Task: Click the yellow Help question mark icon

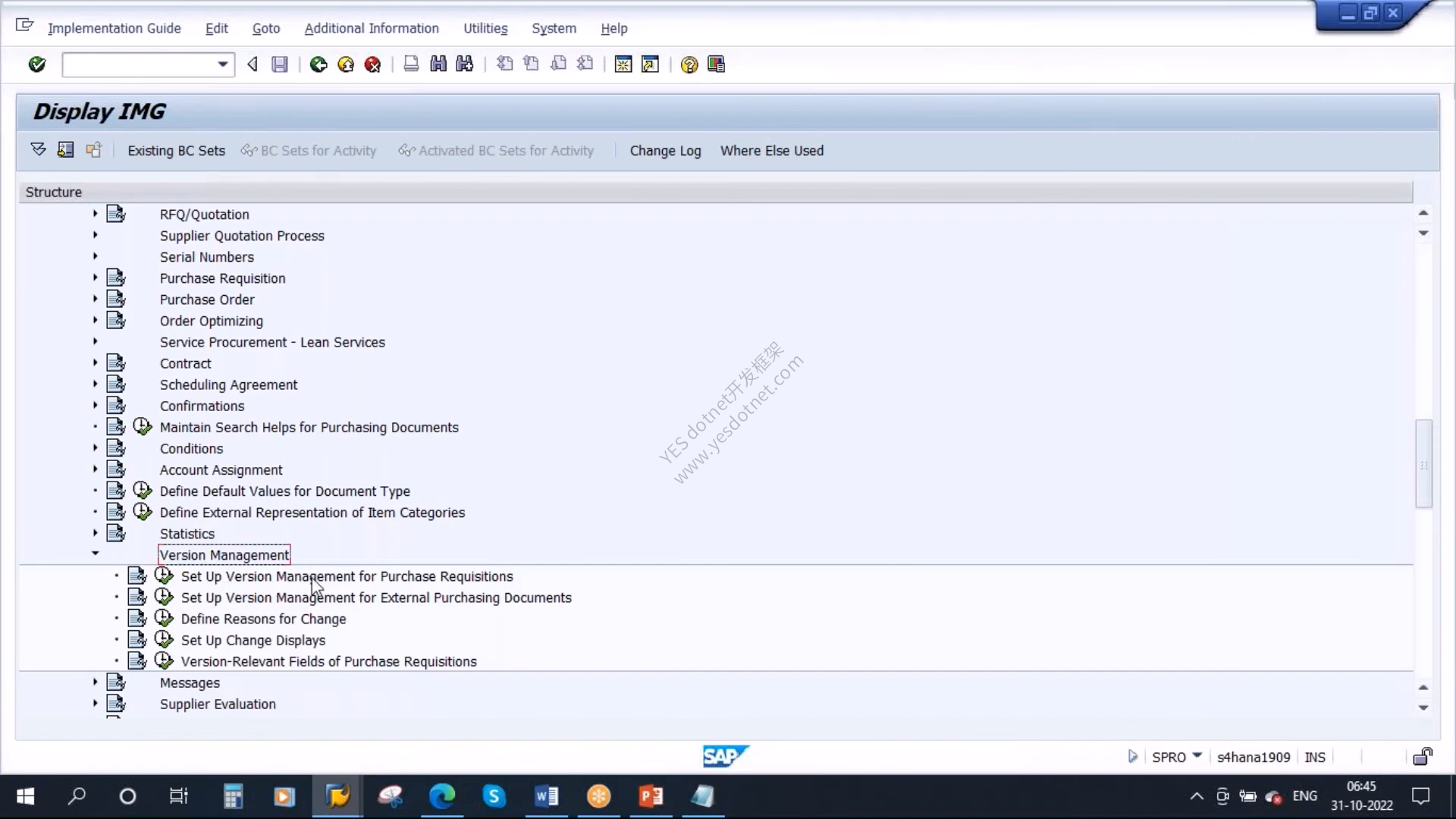Action: (689, 64)
